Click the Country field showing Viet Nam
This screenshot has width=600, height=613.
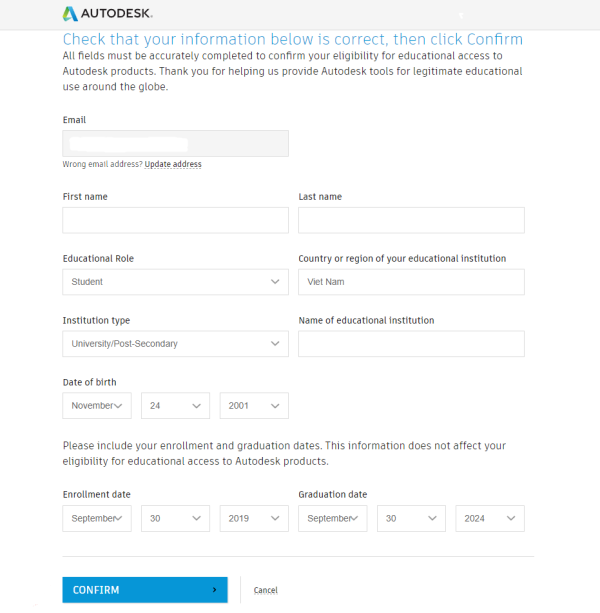pyautogui.click(x=411, y=282)
